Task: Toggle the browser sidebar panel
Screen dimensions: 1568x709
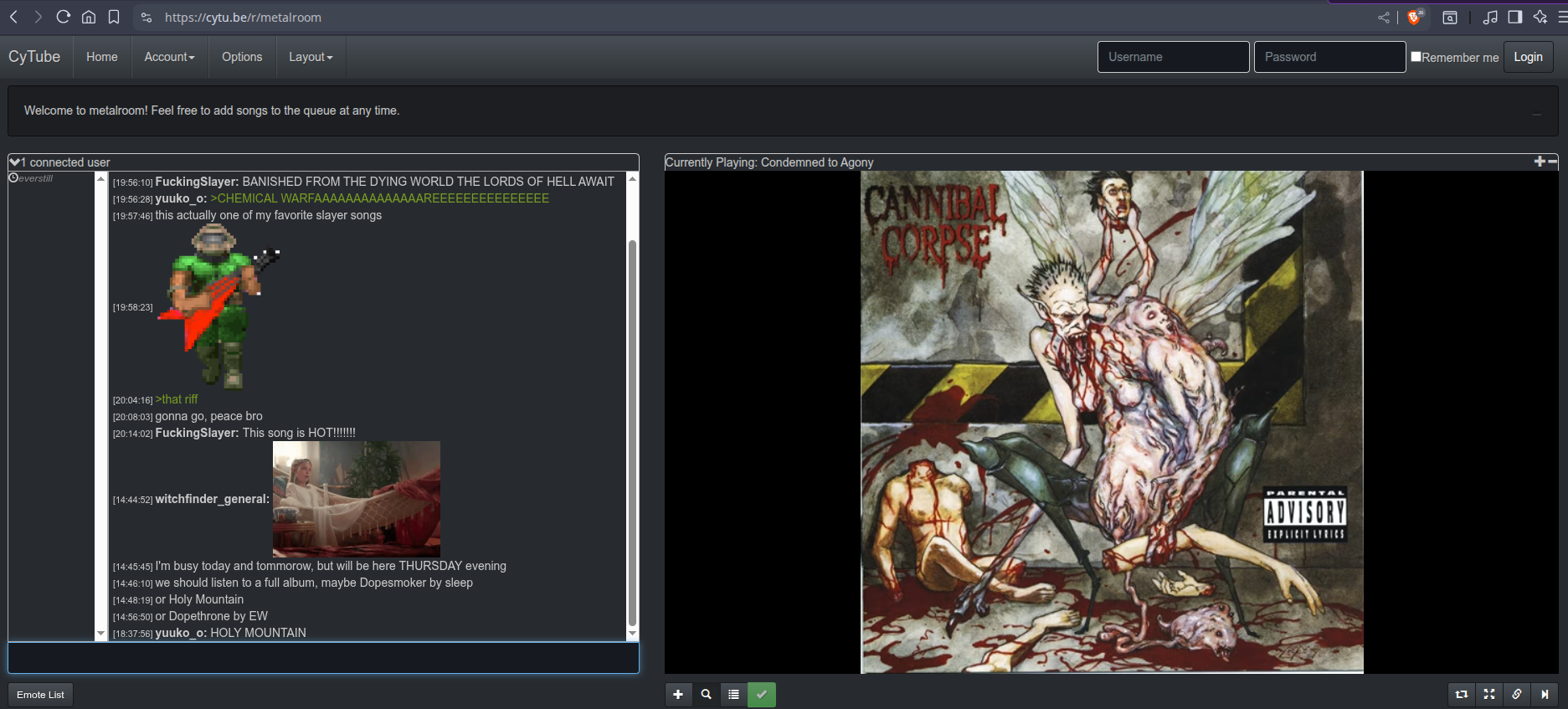Action: coord(1515,17)
